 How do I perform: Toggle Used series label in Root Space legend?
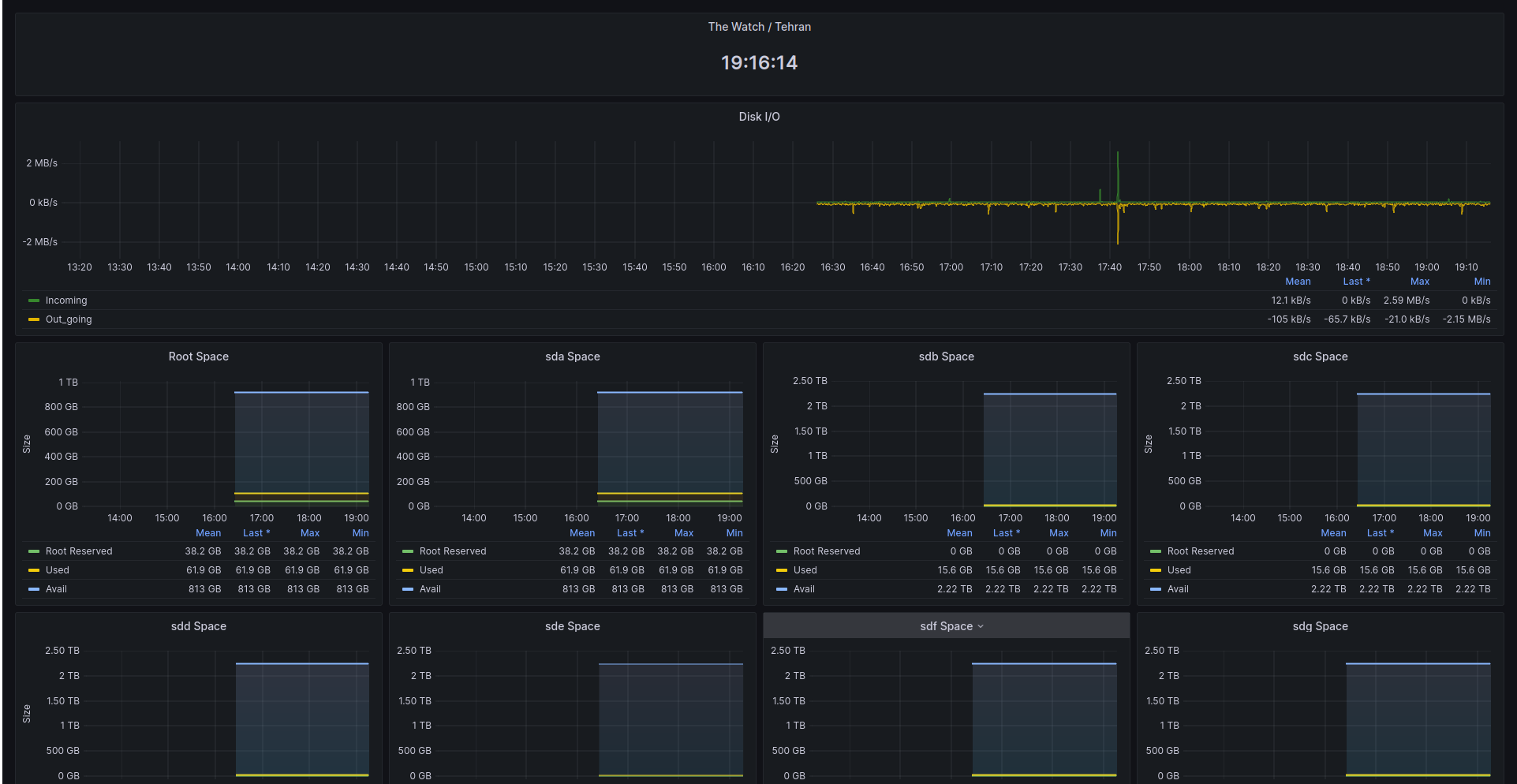tap(58, 570)
